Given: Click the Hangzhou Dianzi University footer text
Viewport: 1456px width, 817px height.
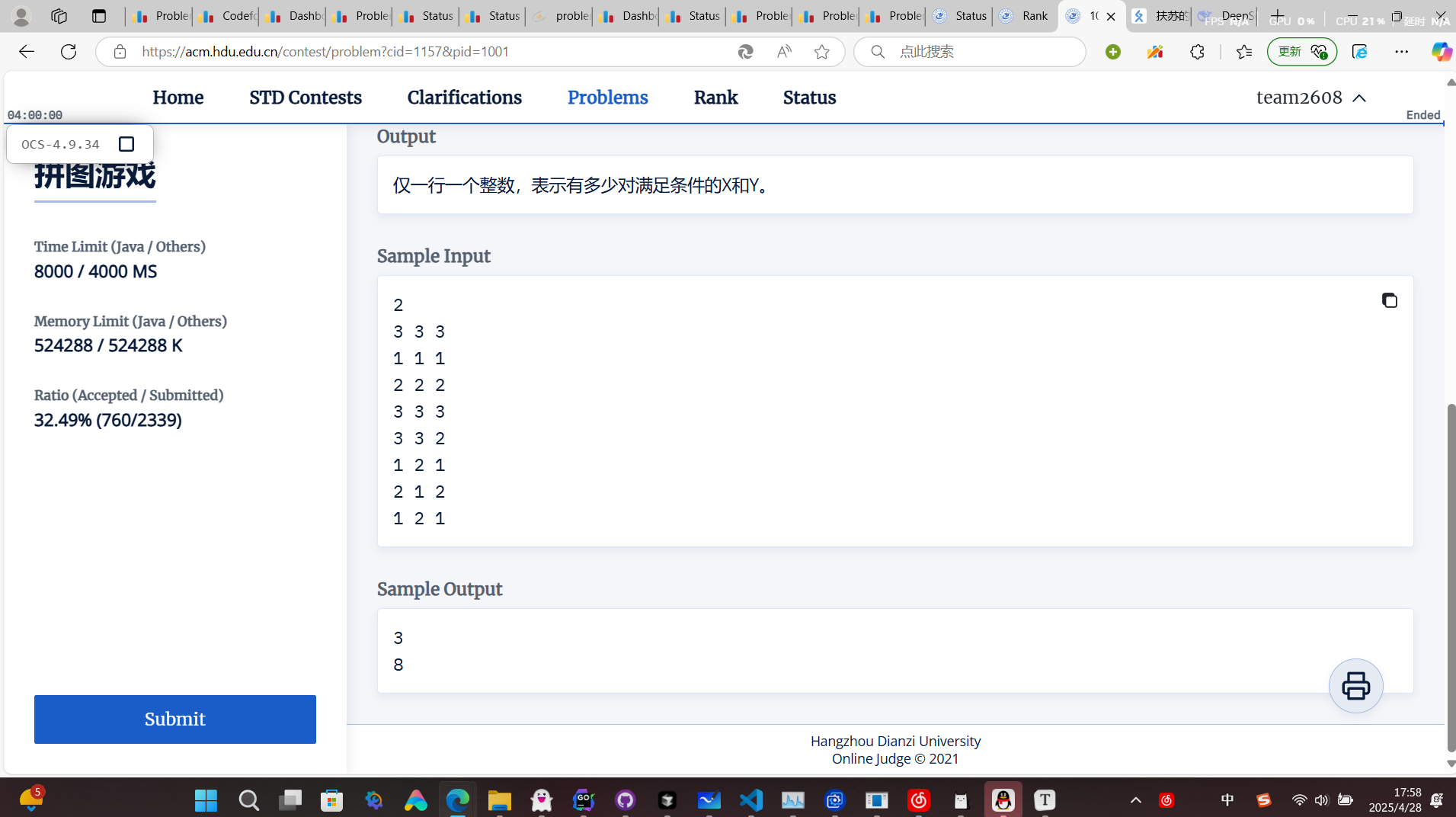Looking at the screenshot, I should click(895, 741).
